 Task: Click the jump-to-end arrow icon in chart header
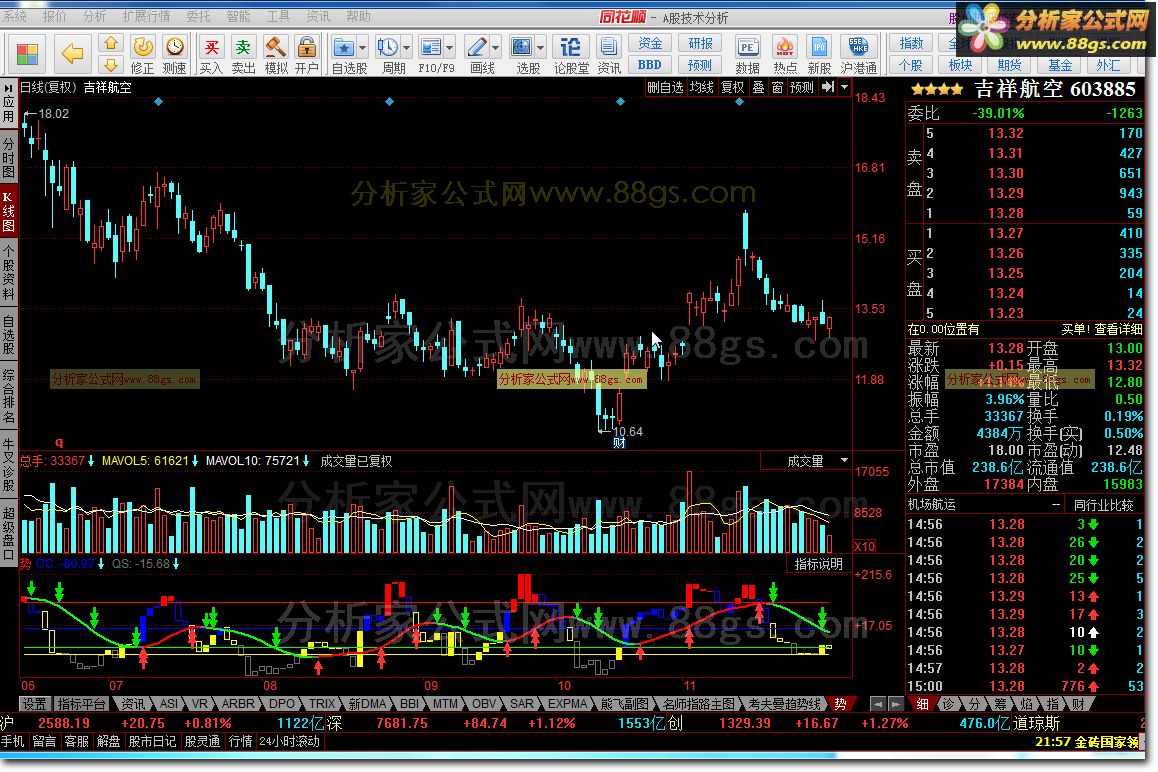point(828,87)
